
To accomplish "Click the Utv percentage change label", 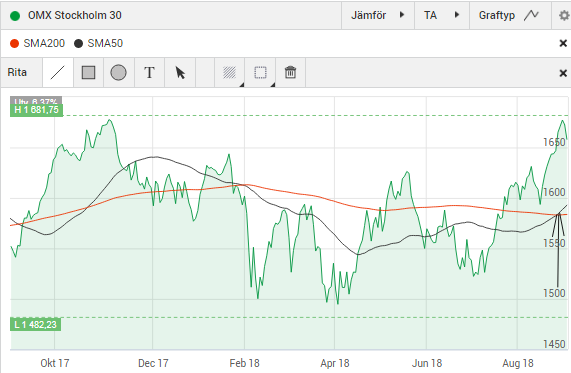I will (36, 101).
